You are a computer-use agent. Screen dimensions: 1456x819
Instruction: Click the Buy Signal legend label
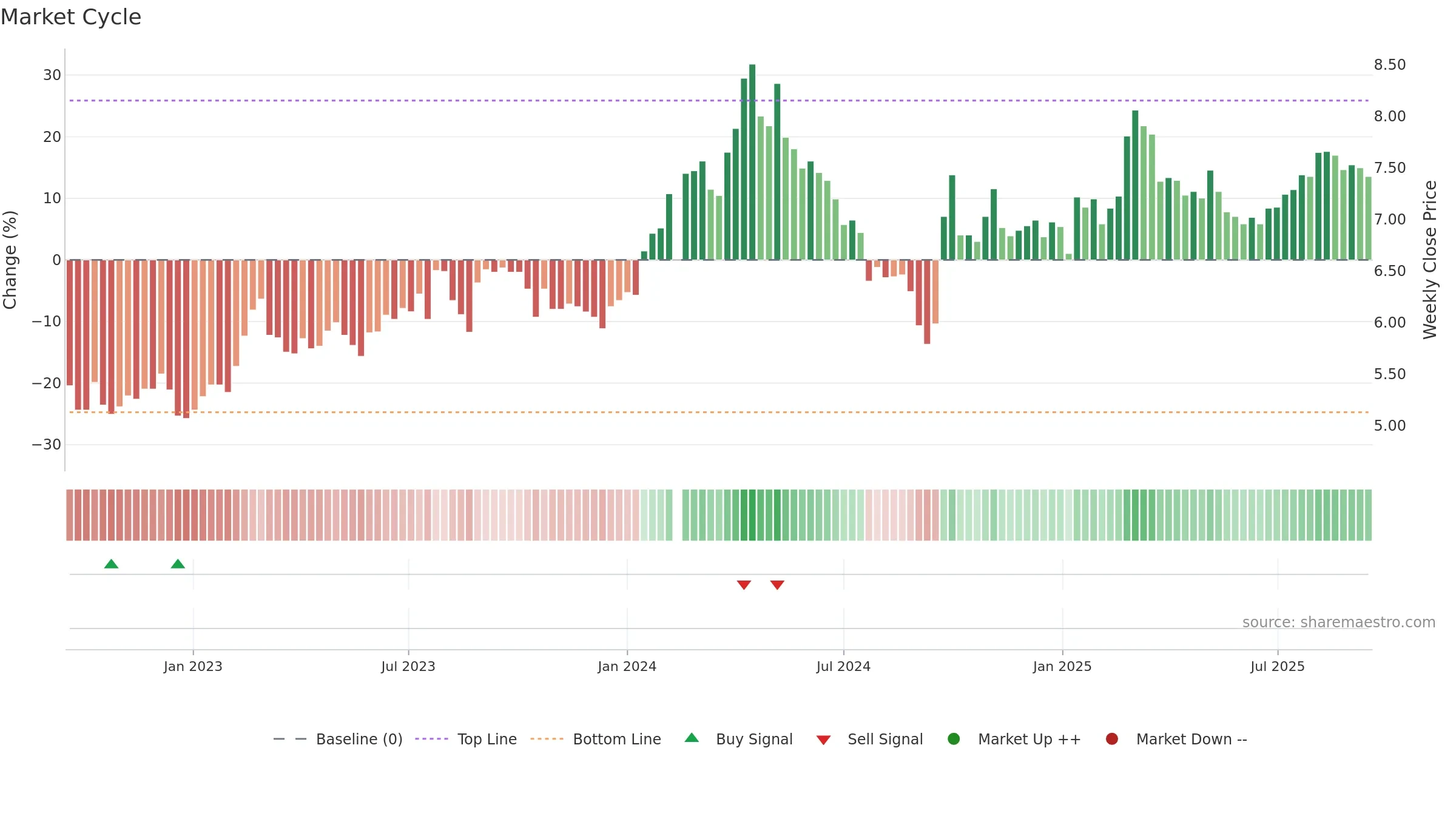754,739
